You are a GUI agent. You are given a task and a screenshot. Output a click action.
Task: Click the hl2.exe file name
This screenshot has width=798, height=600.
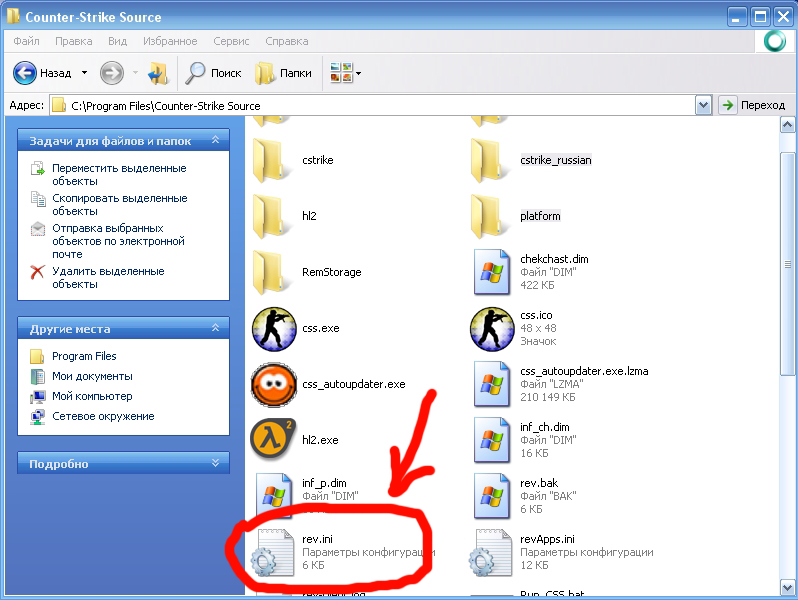(320, 440)
